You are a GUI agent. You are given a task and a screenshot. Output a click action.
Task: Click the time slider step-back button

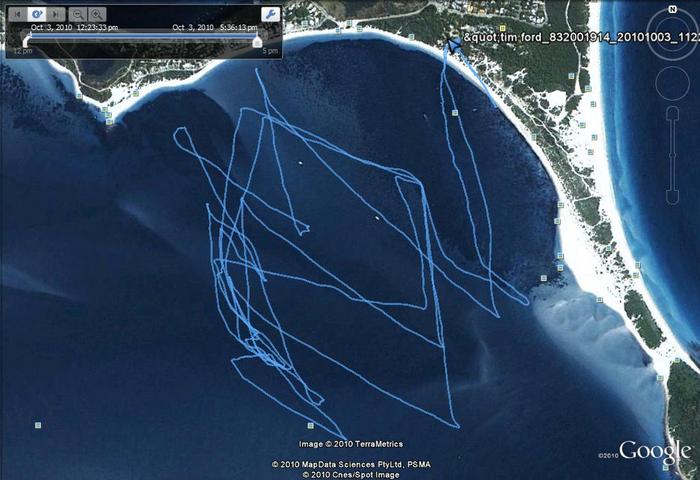17,14
